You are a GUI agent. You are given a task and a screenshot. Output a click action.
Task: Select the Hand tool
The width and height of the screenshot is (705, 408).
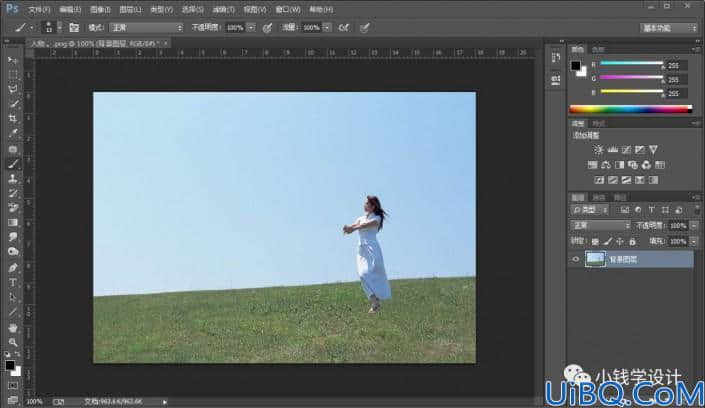[13, 328]
